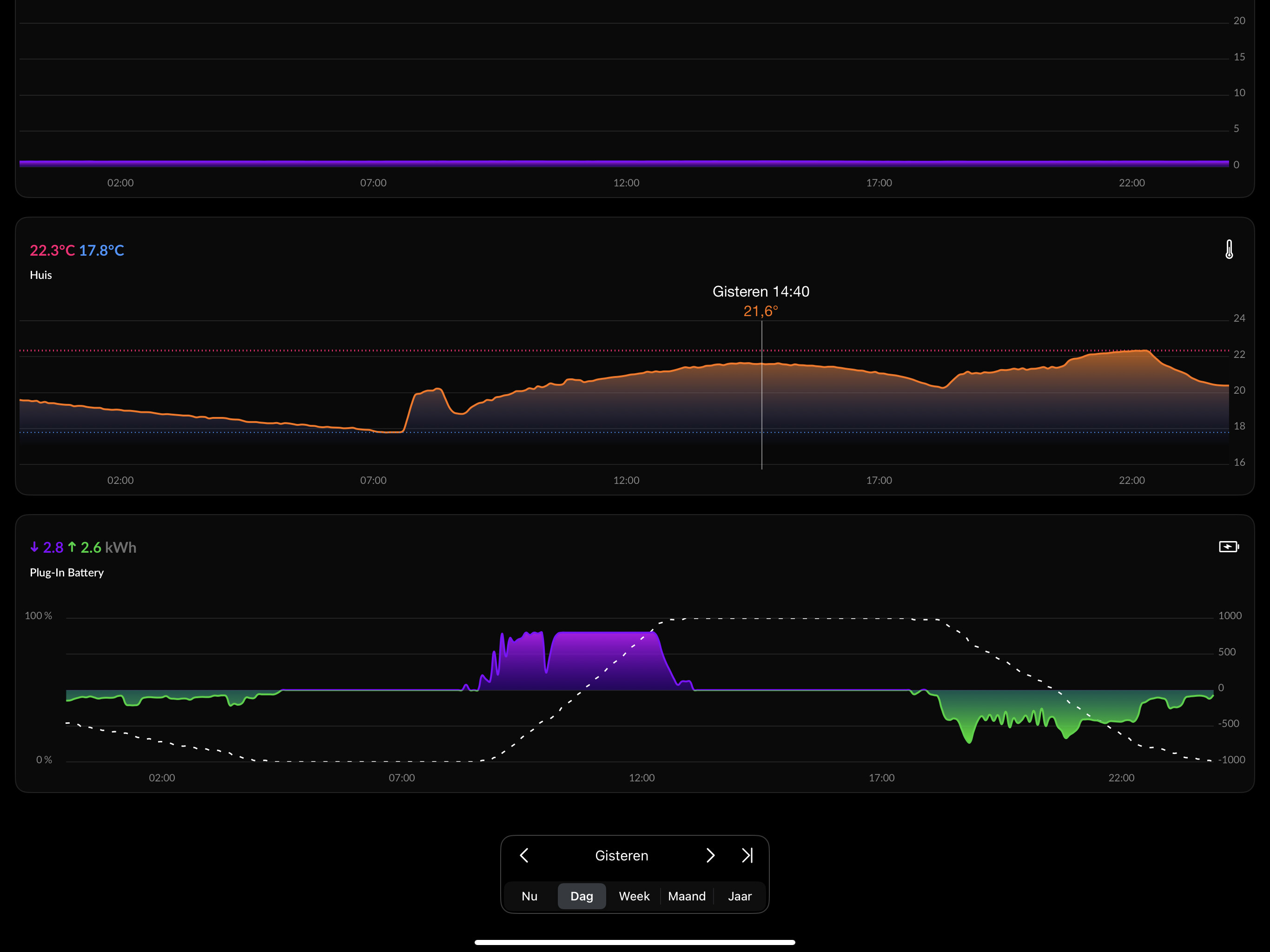Open the Plug-In Battery card title

click(x=66, y=573)
